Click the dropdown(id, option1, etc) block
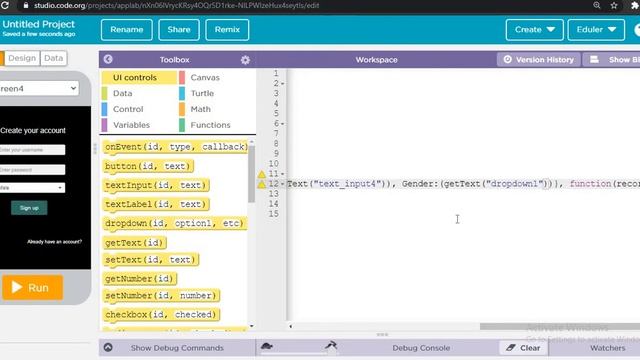 (x=175, y=223)
